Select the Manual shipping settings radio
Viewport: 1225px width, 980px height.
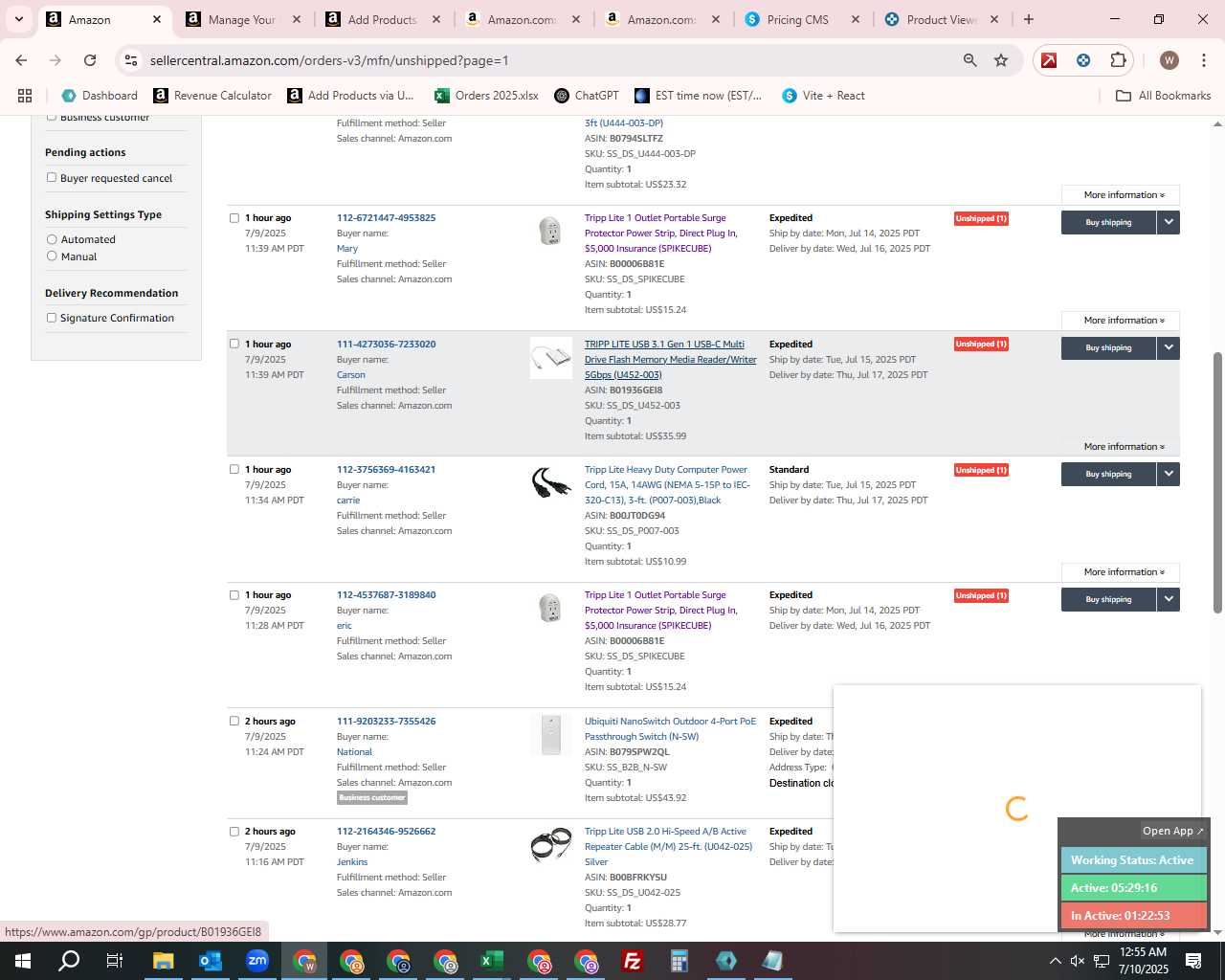(52, 256)
